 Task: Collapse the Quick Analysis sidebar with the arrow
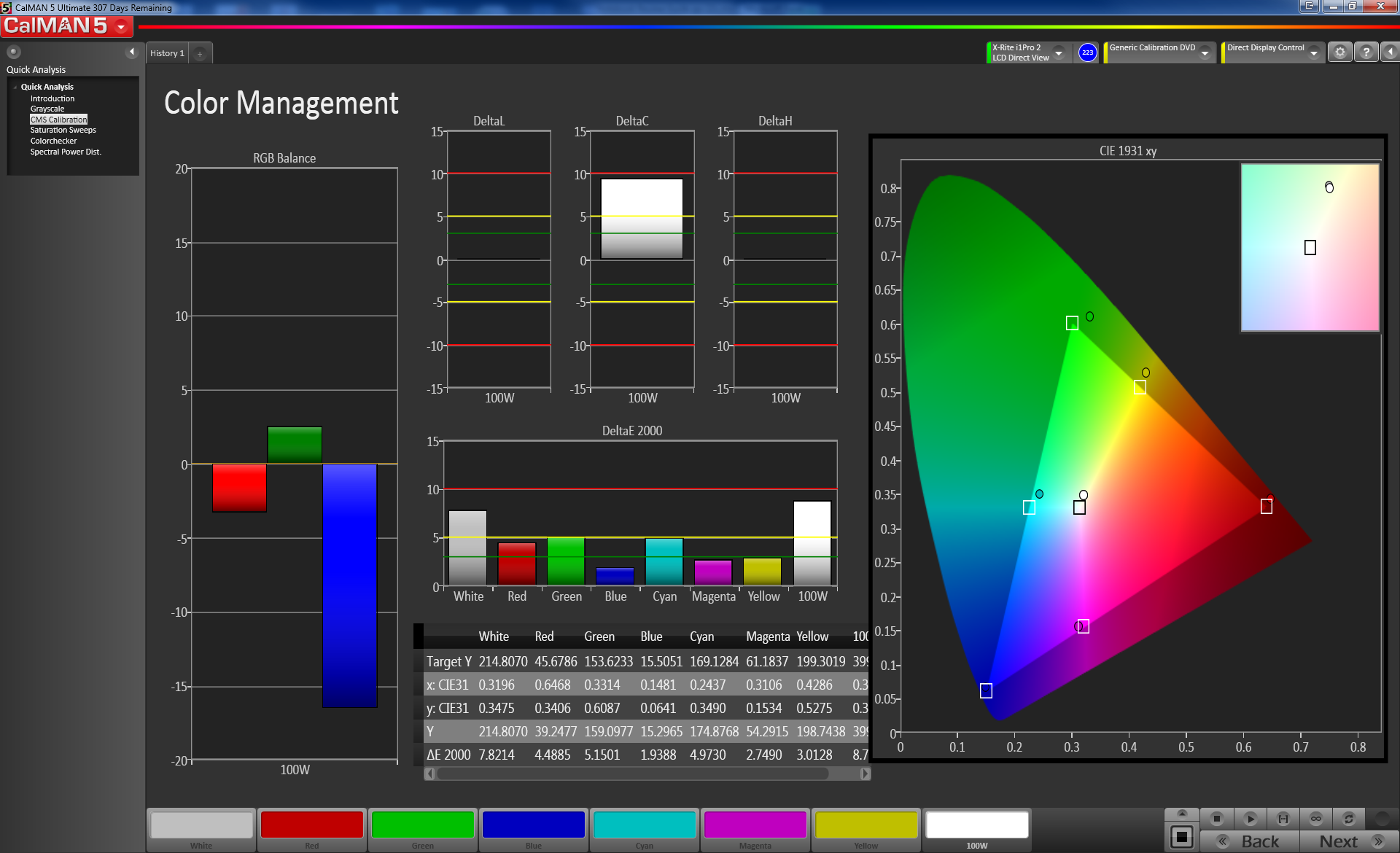(x=132, y=52)
